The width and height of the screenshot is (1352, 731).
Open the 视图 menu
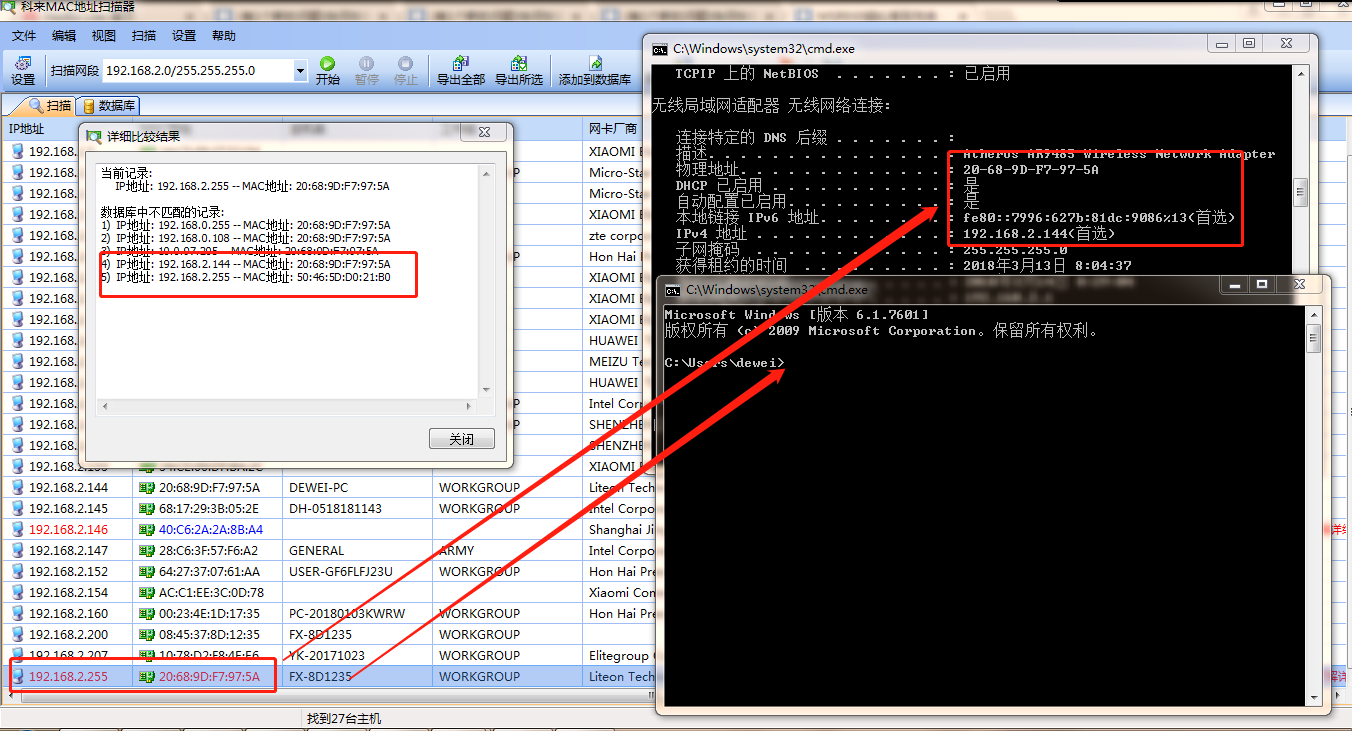tap(104, 36)
